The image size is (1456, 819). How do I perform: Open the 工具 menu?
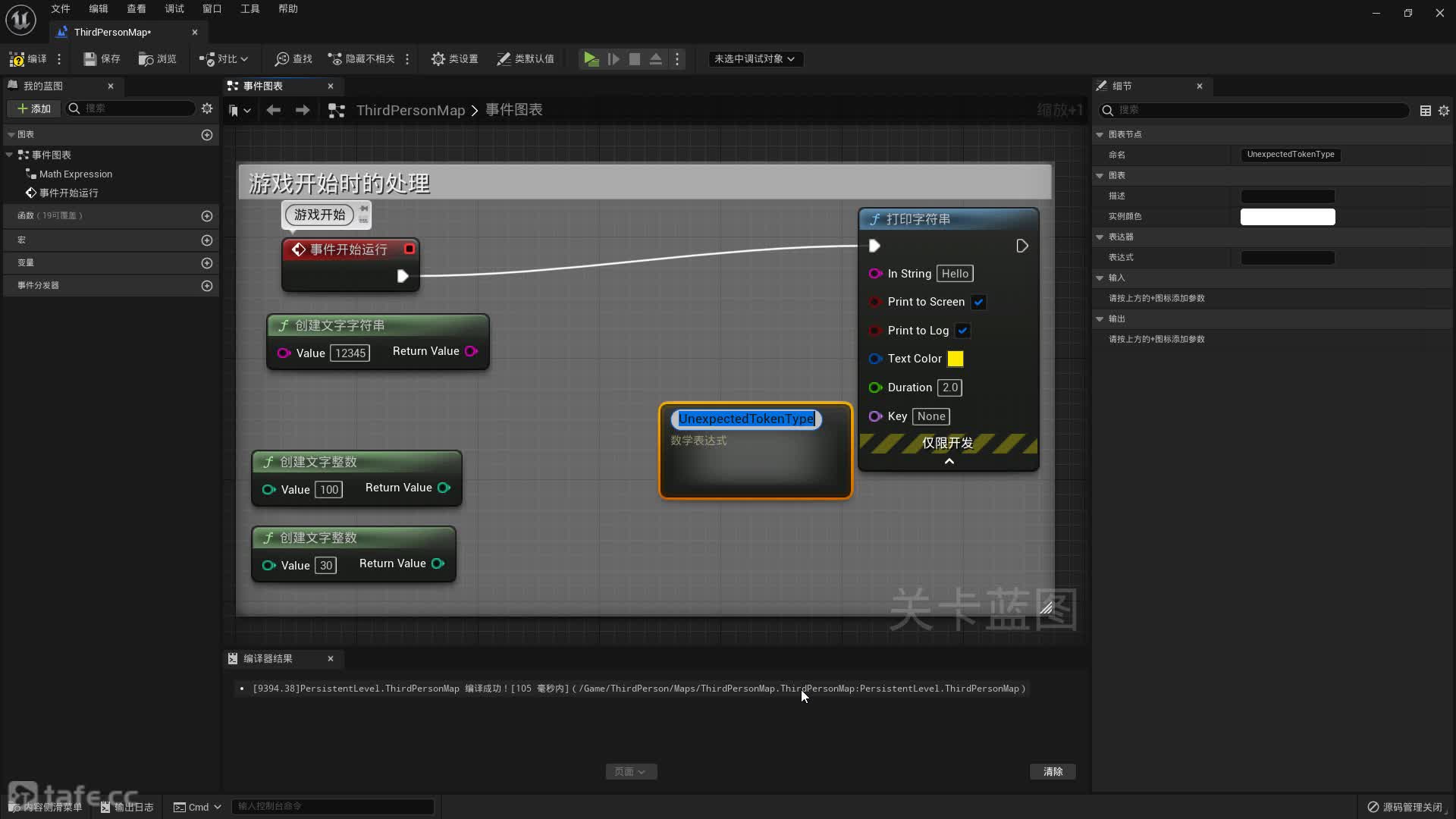(250, 9)
